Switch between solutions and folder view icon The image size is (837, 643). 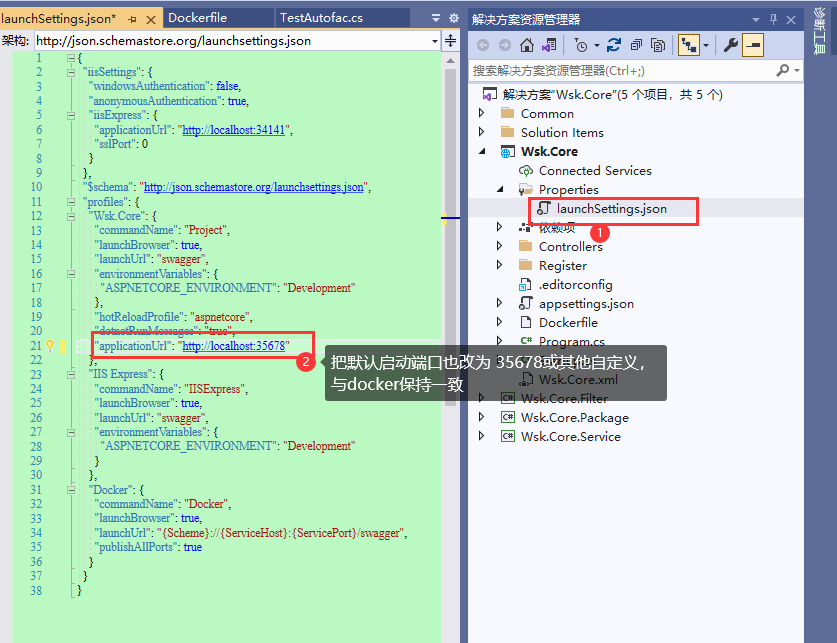pos(549,45)
